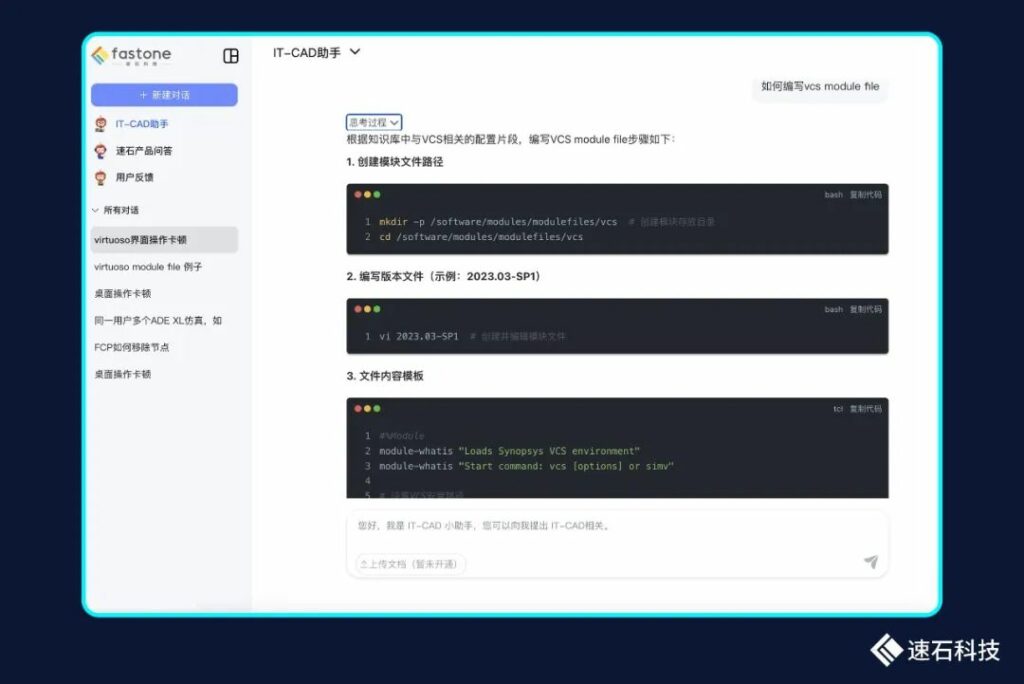
Task: Click the sidebar collapse panel icon
Action: [231, 56]
